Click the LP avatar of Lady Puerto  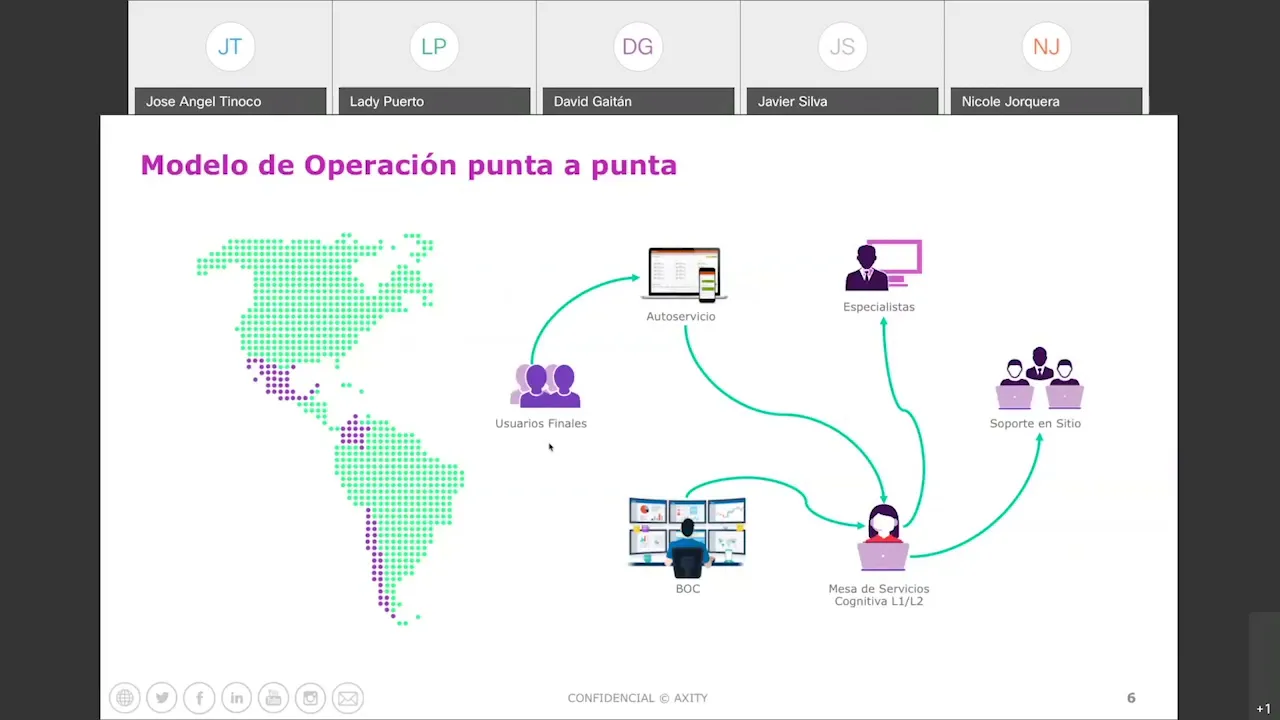tap(434, 47)
